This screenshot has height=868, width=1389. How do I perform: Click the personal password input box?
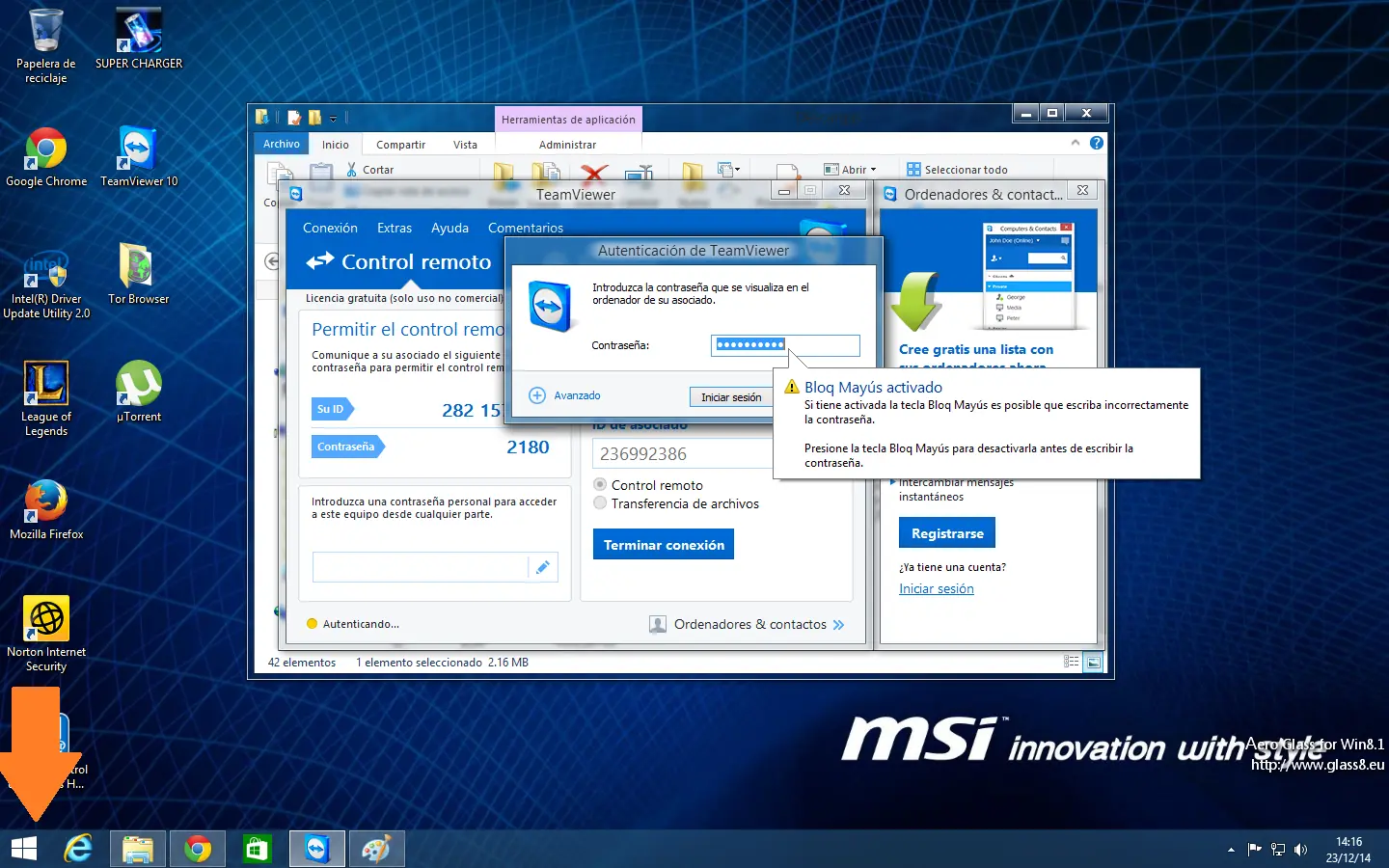421,567
